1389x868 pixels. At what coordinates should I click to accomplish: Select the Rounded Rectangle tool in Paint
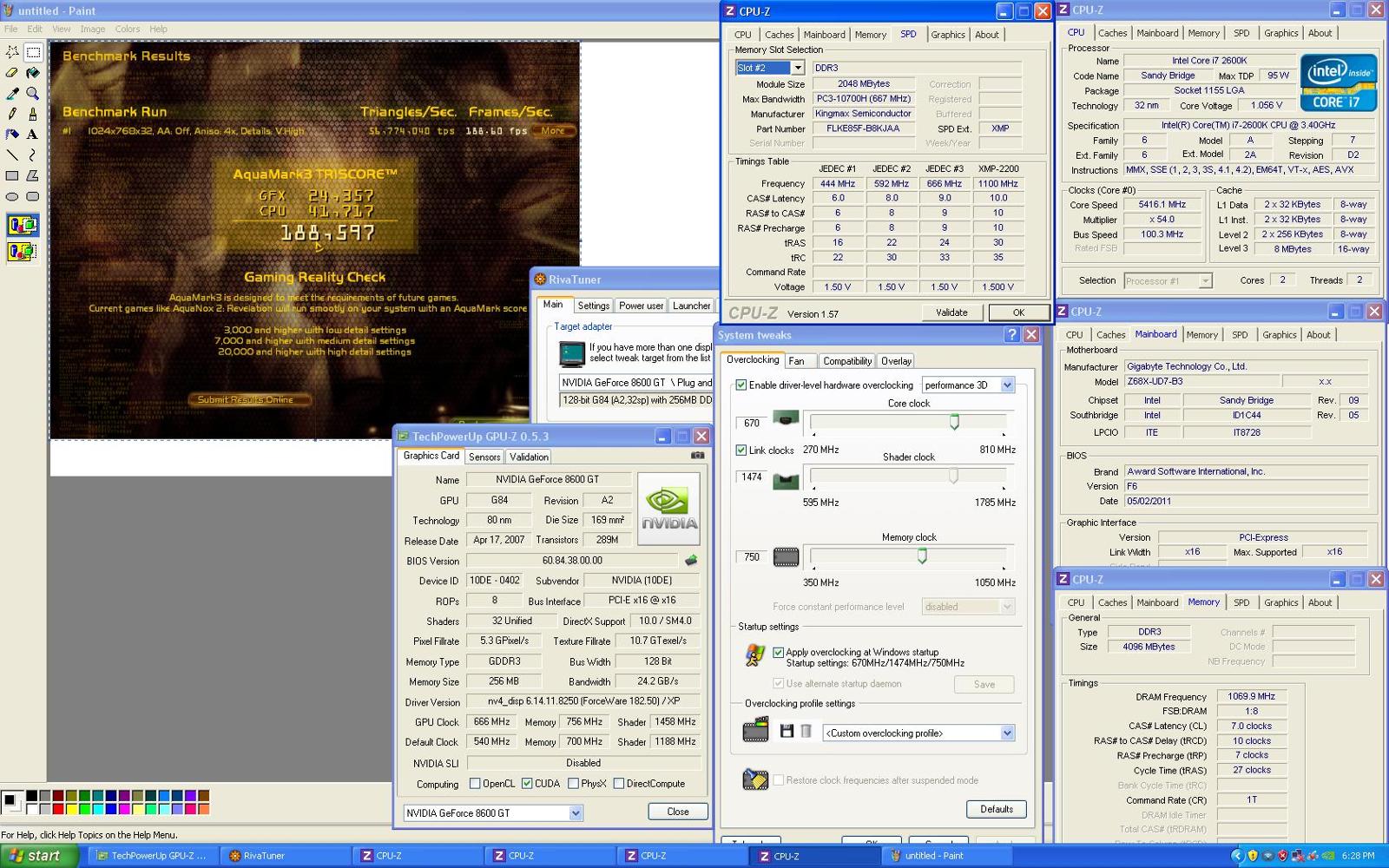[33, 196]
